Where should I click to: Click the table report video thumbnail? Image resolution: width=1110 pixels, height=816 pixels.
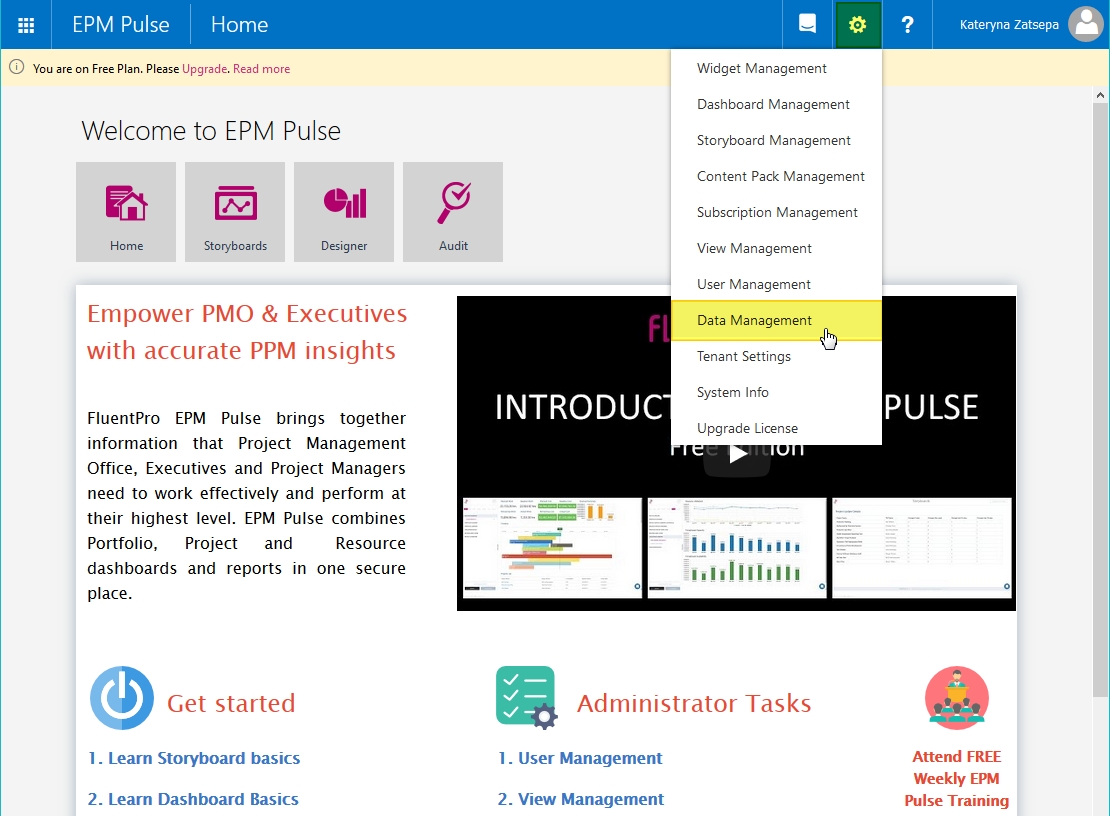click(x=922, y=548)
